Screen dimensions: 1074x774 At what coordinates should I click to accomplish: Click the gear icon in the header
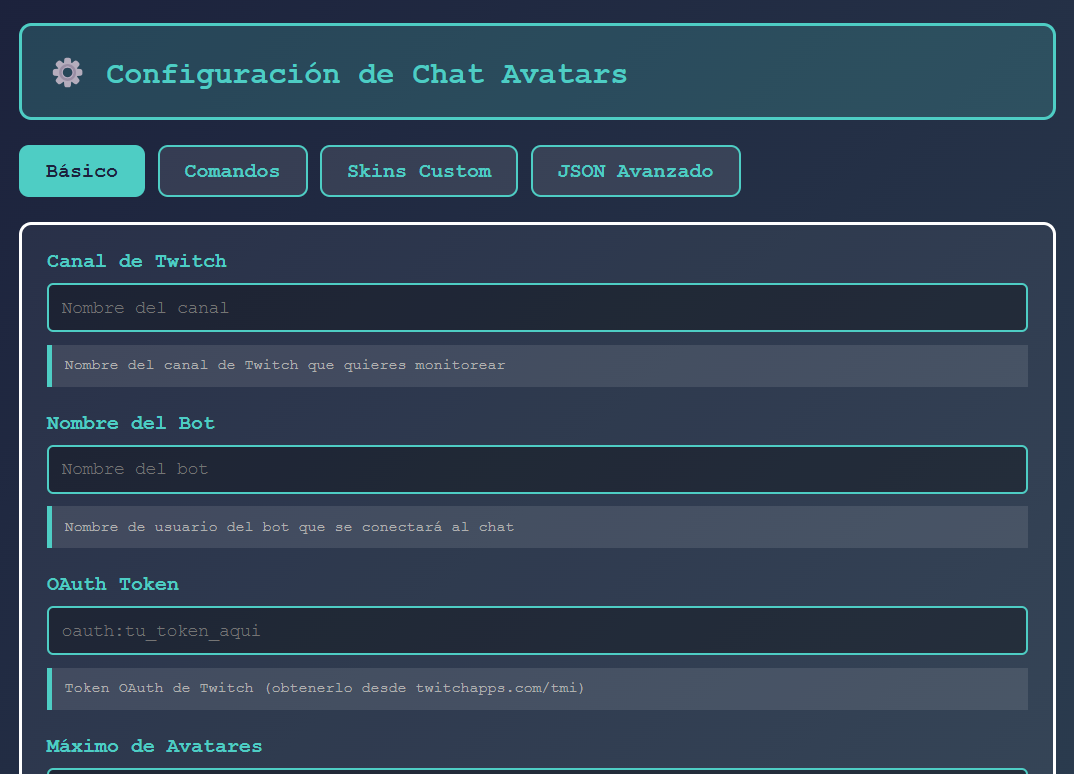point(67,73)
